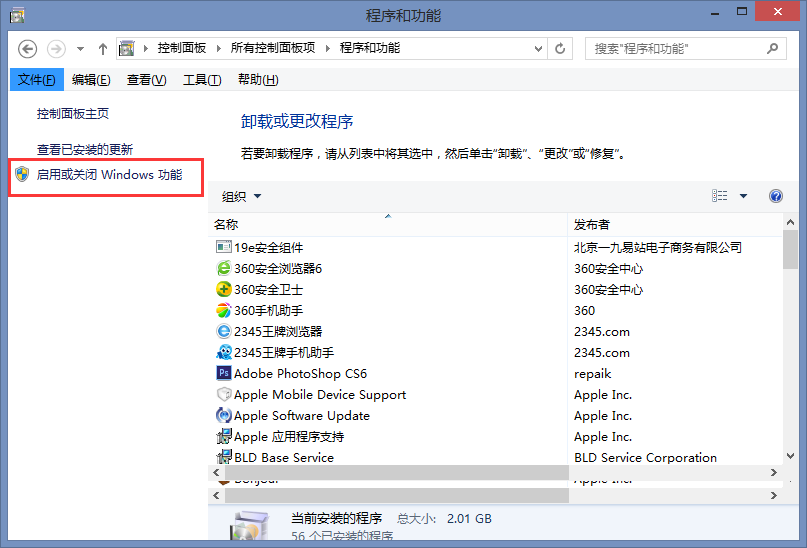
Task: Open the 查看(V) menu
Action: click(147, 80)
